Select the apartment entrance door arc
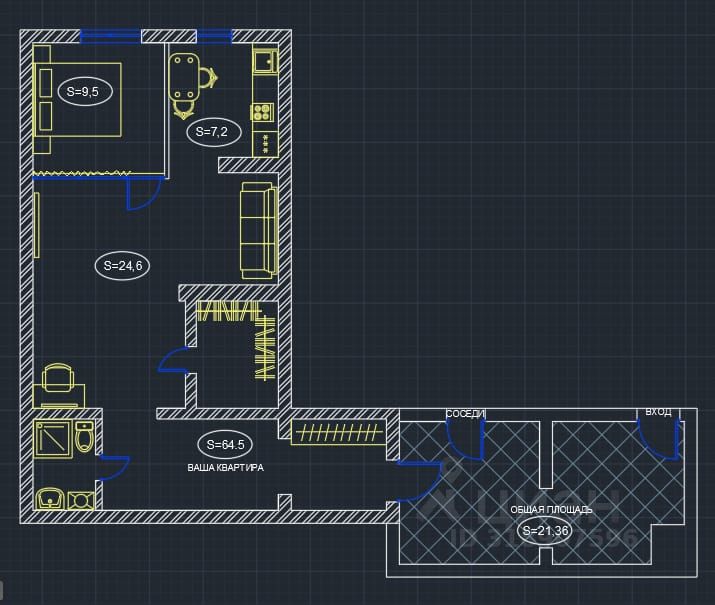 click(x=420, y=481)
